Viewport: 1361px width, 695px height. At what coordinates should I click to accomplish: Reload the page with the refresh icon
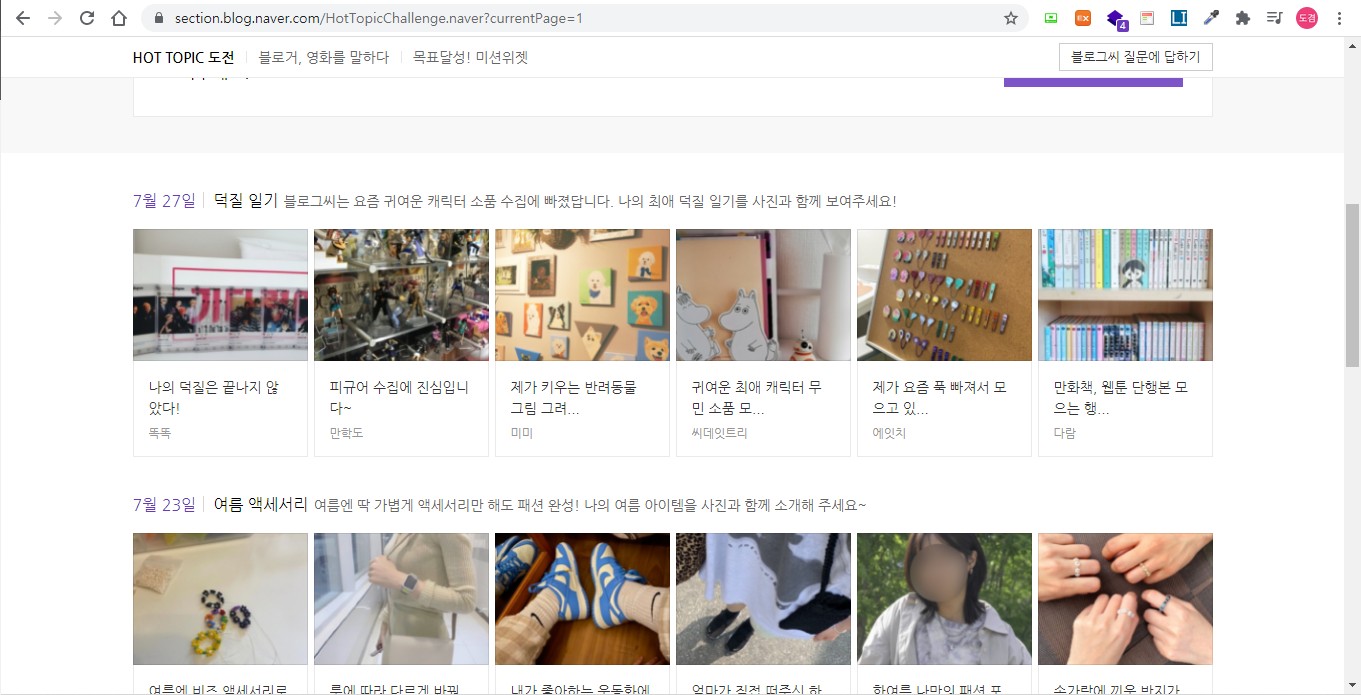(x=87, y=18)
